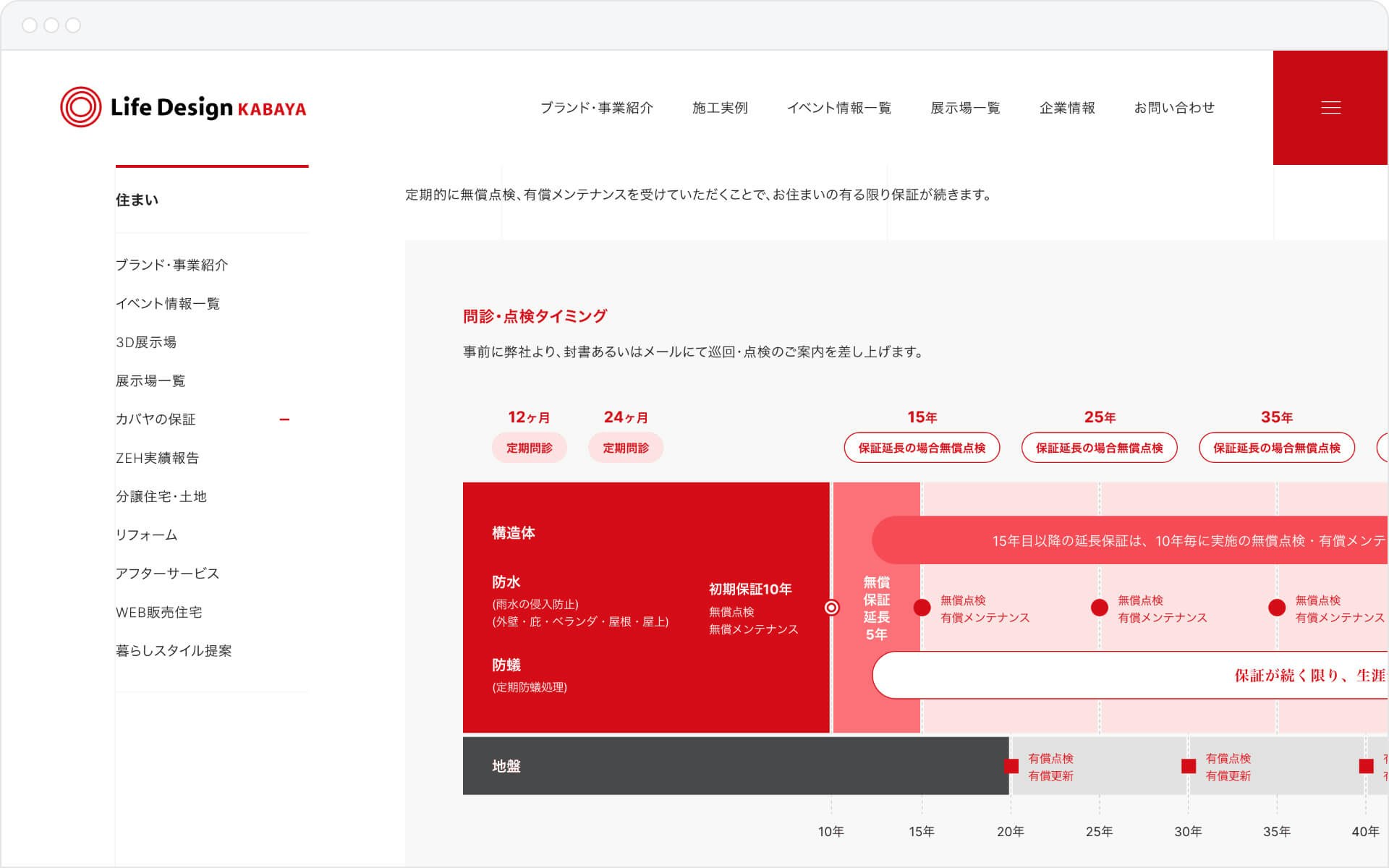Click the 30年 axis label
Image resolution: width=1389 pixels, height=868 pixels.
coord(1188,832)
